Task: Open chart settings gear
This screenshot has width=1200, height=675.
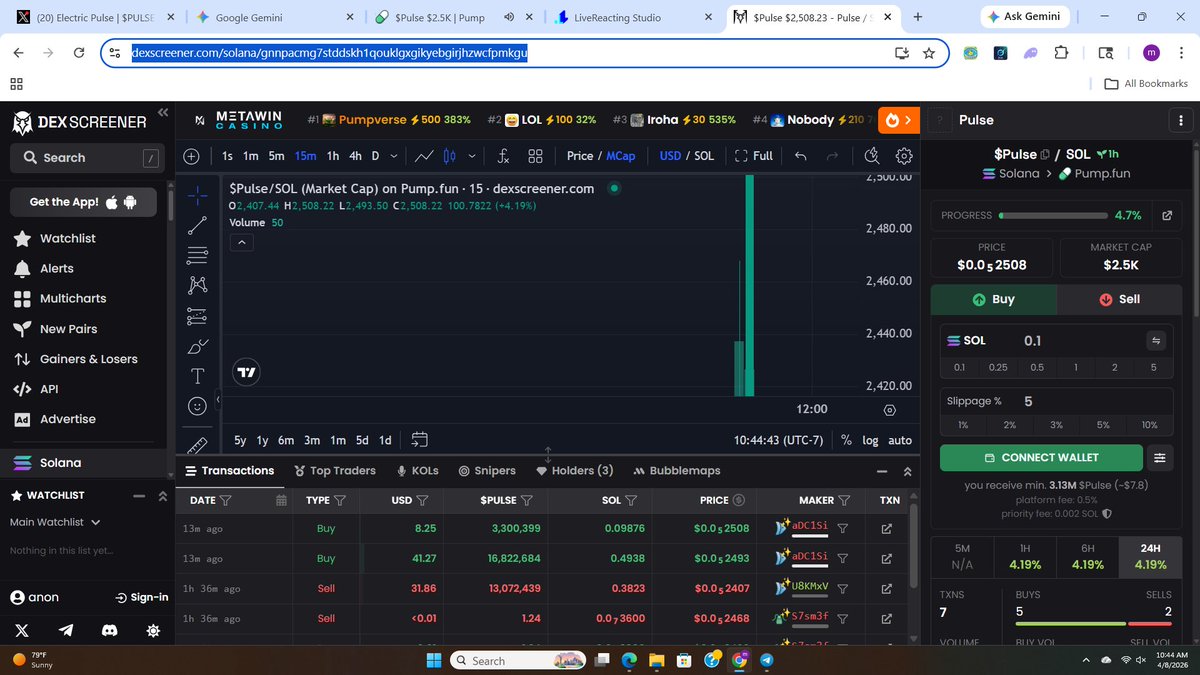Action: click(x=904, y=156)
